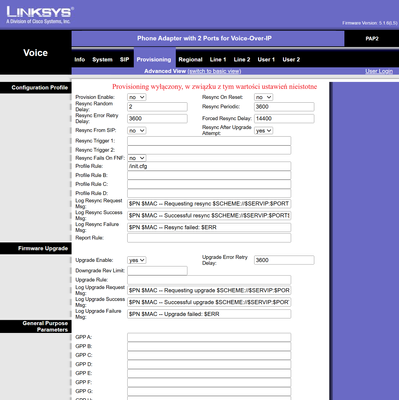Select the Provisioning tab
The width and height of the screenshot is (399, 400).
(x=154, y=59)
